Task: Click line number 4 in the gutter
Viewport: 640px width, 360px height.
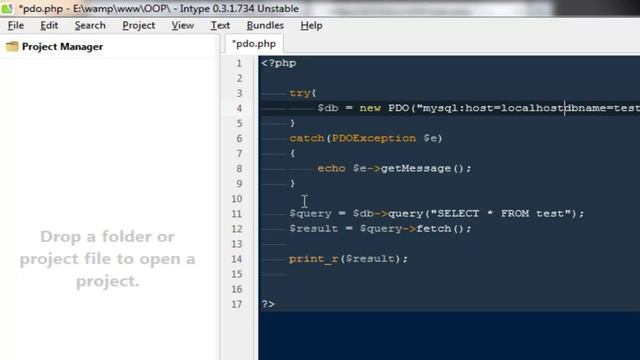Action: click(239, 108)
